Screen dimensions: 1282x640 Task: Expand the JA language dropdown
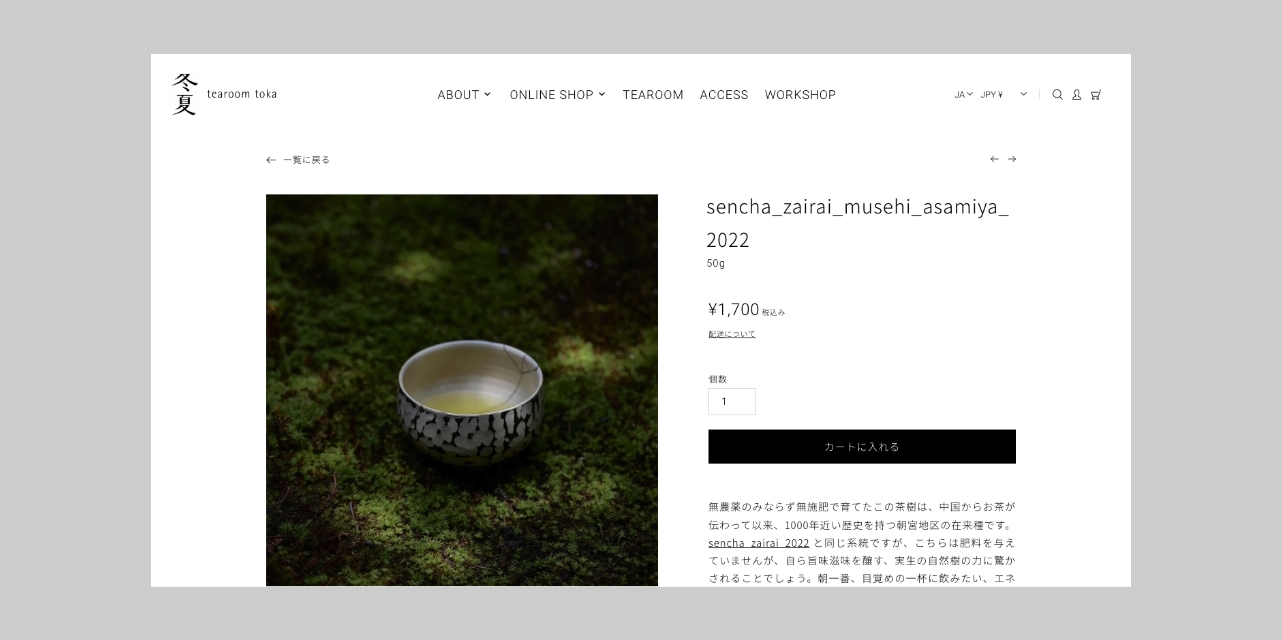click(963, 95)
